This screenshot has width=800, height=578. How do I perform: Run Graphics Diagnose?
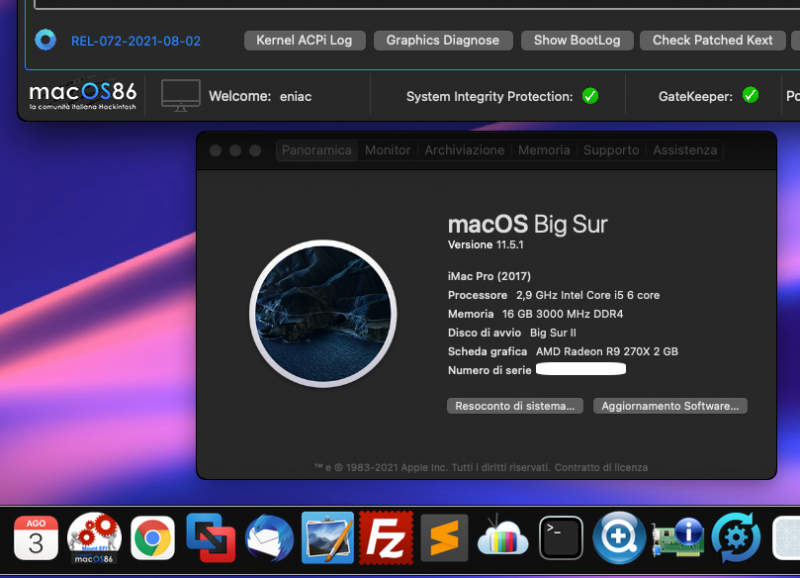click(443, 40)
